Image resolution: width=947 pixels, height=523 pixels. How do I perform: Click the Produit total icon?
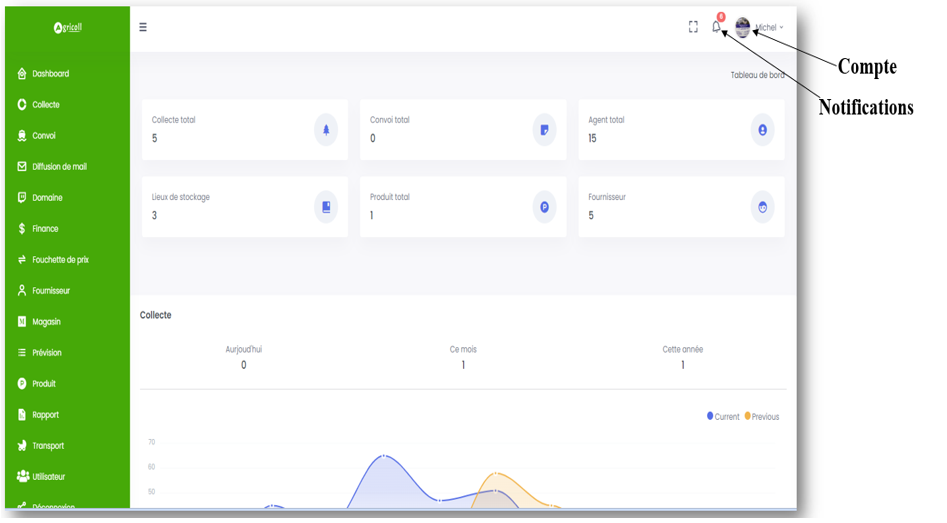pyautogui.click(x=544, y=207)
